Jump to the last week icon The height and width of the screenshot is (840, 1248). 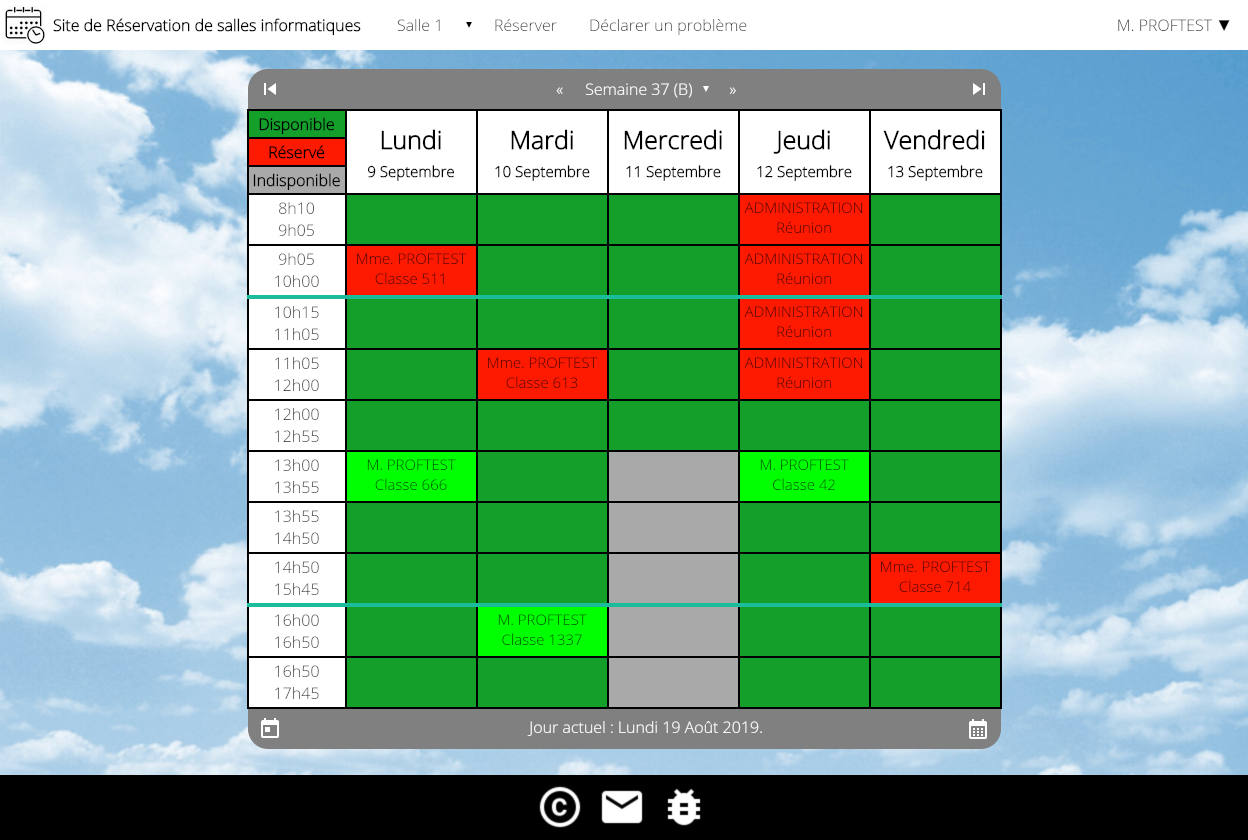(x=978, y=89)
